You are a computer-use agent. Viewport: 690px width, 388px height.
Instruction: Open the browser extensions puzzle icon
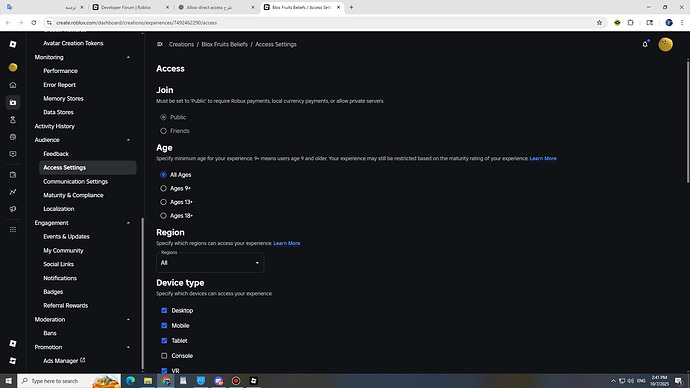tap(631, 22)
